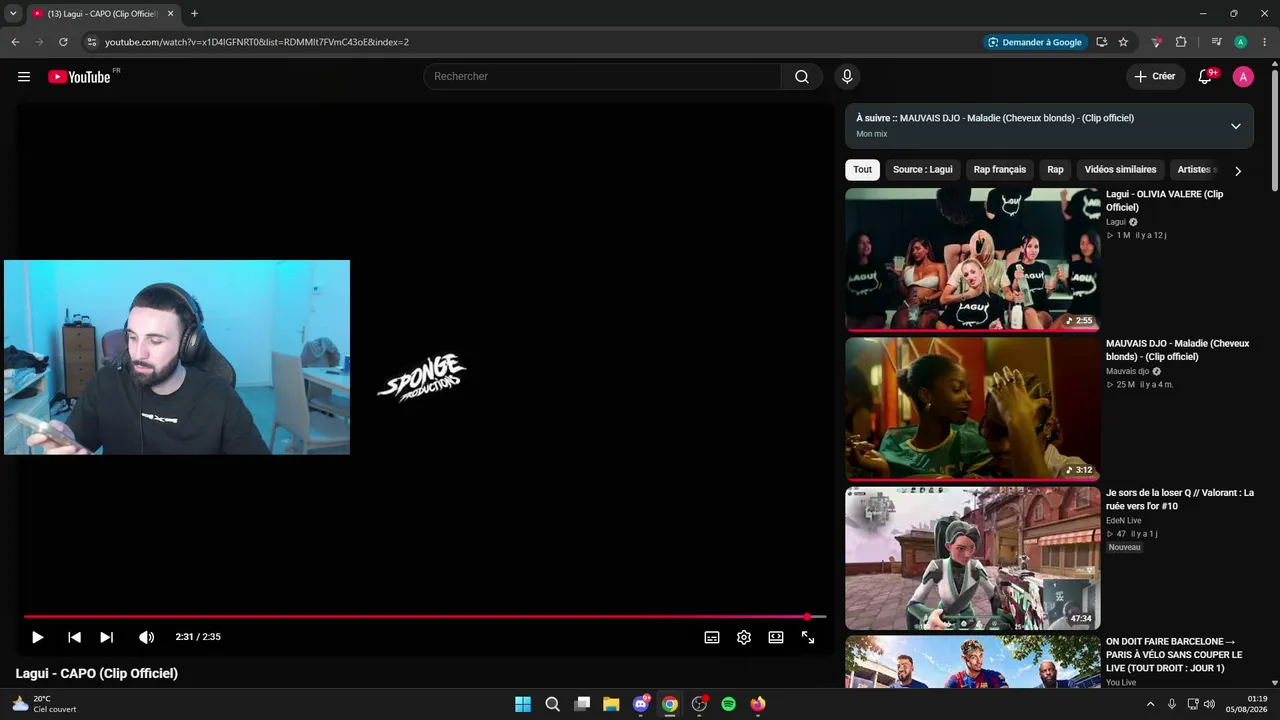Show hidden system tray icons chevron

tap(1150, 704)
